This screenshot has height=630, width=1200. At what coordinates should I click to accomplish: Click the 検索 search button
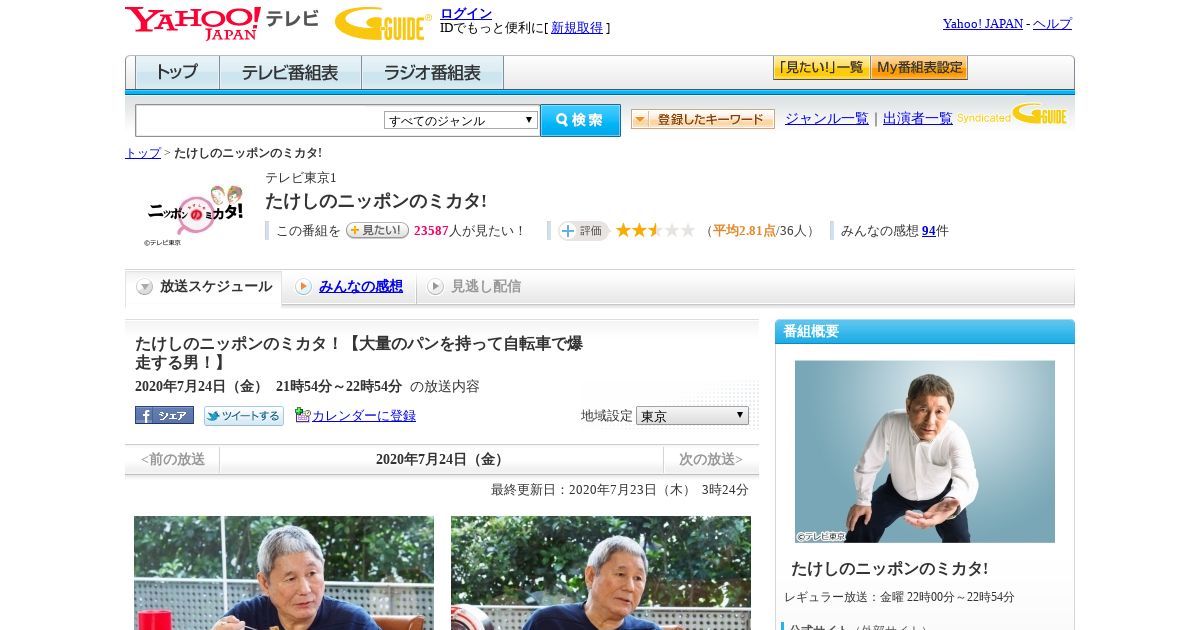[580, 120]
